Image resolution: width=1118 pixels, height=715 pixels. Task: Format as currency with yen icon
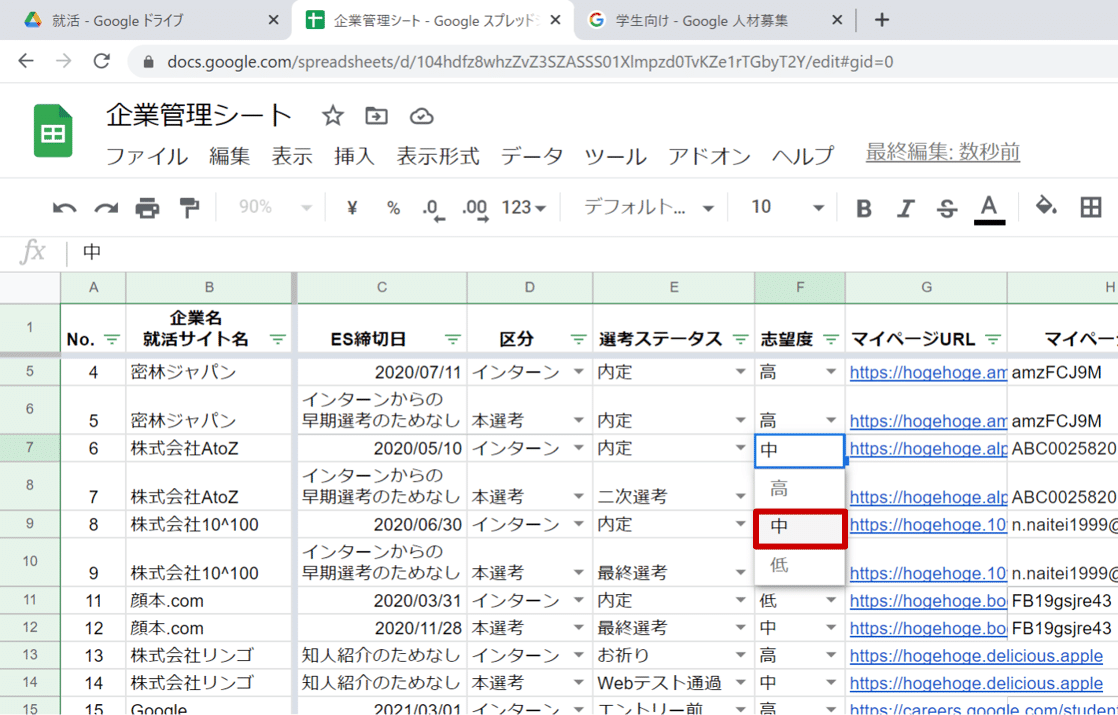352,207
